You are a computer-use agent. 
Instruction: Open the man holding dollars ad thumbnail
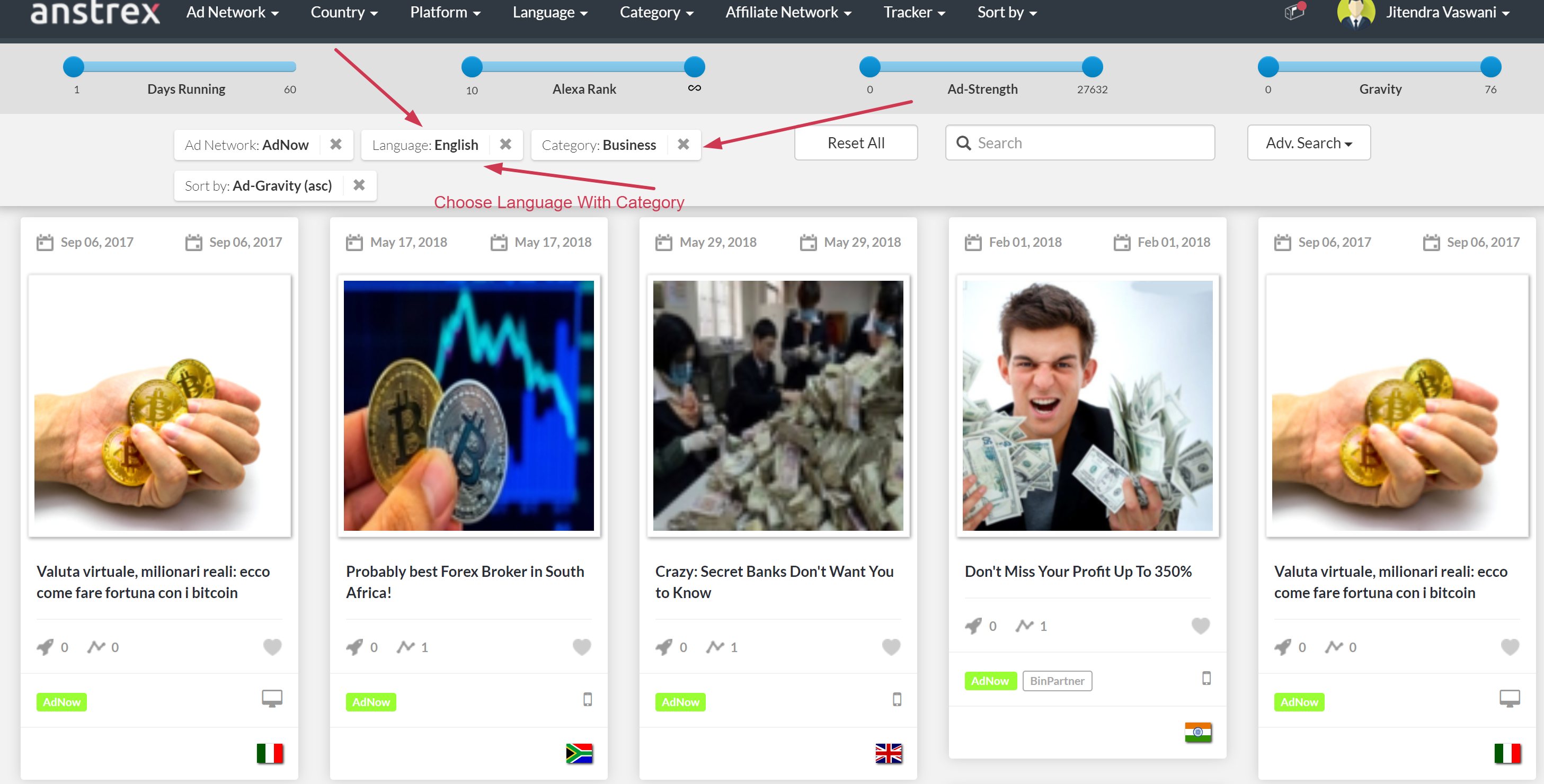click(1087, 406)
